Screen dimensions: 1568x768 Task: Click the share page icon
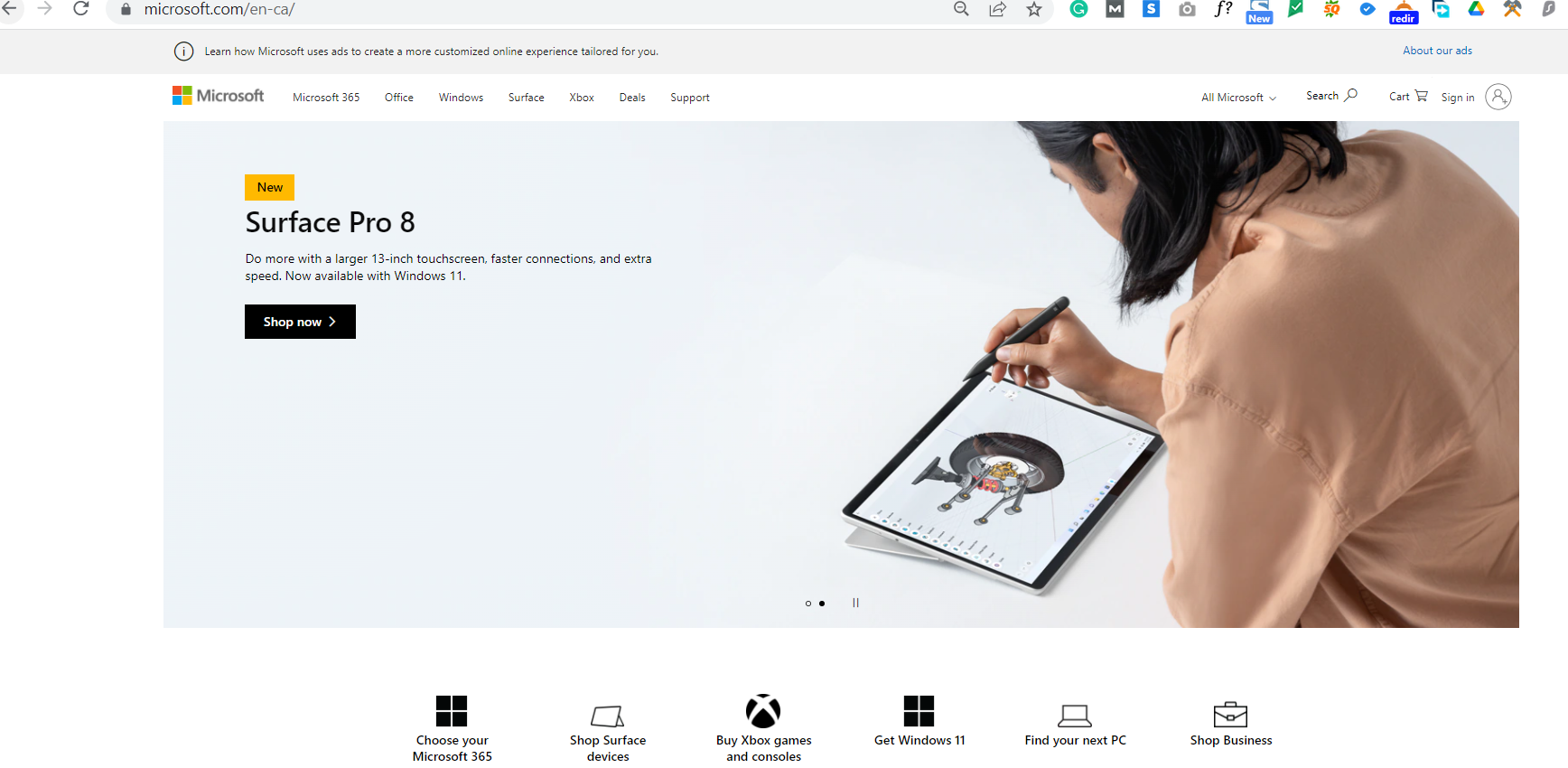[998, 9]
